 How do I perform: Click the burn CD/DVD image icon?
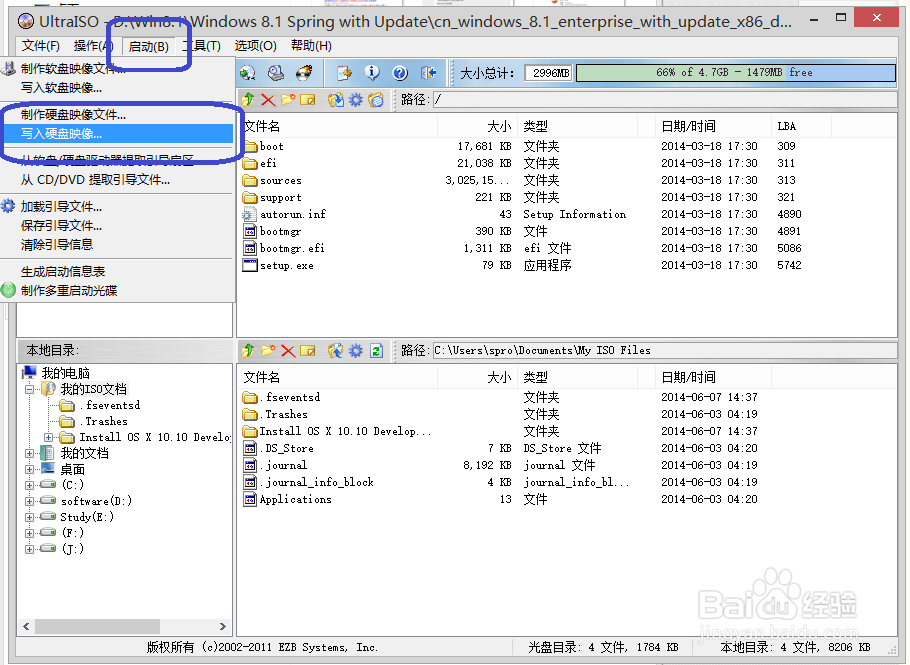click(x=304, y=73)
